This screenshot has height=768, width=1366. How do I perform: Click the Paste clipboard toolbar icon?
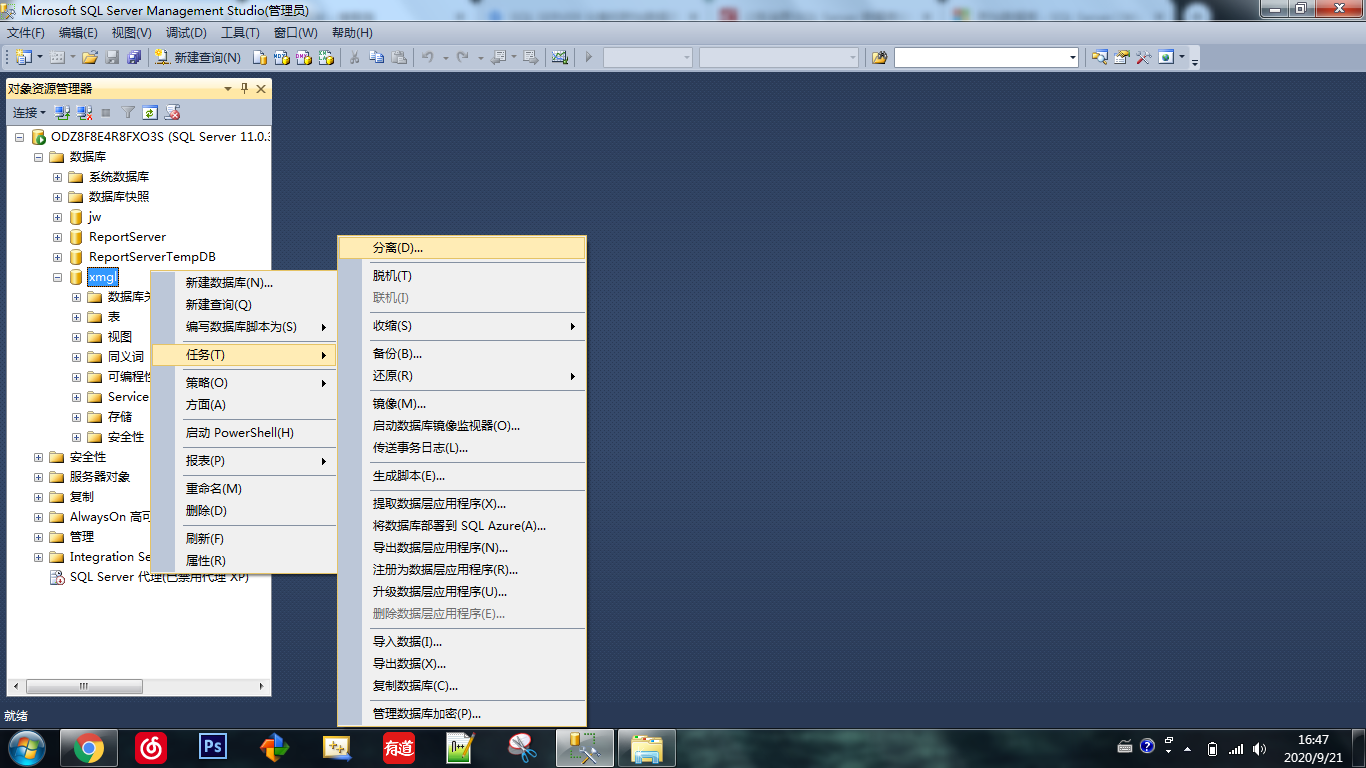[x=399, y=58]
